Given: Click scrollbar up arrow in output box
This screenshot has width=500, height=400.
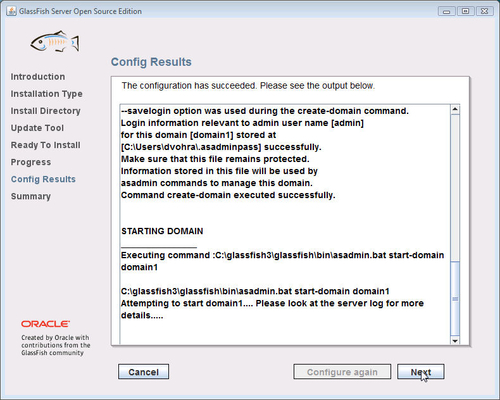Looking at the screenshot, I should coord(455,110).
